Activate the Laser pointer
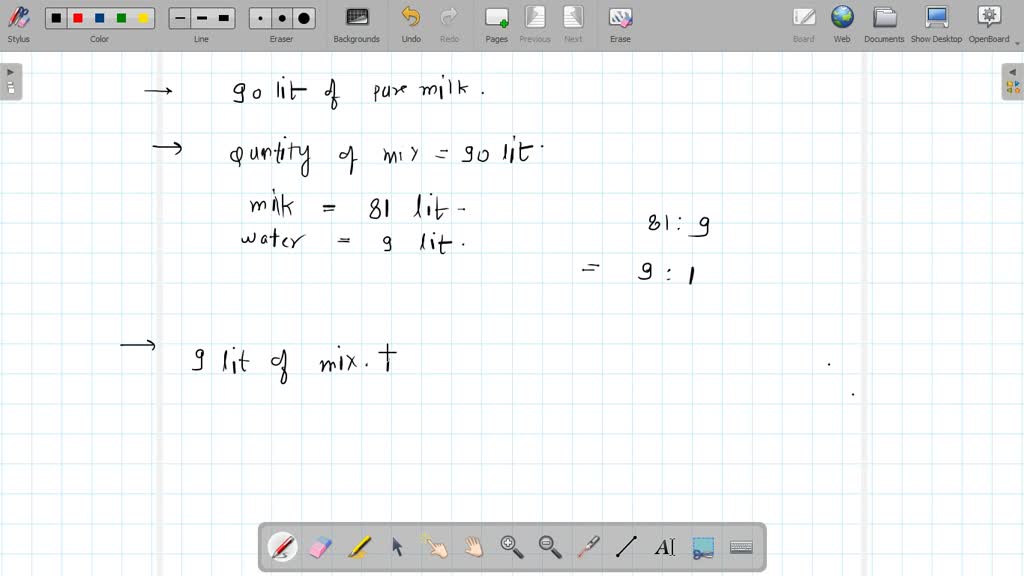The height and width of the screenshot is (576, 1024). [587, 546]
